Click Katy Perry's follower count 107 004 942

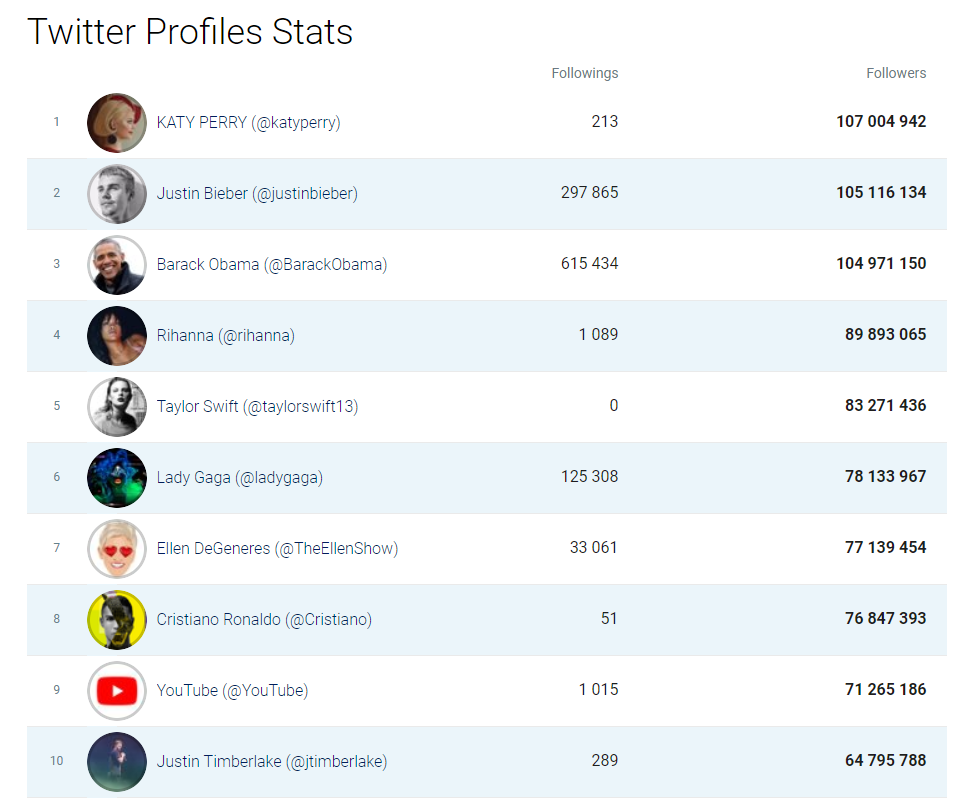coord(881,122)
